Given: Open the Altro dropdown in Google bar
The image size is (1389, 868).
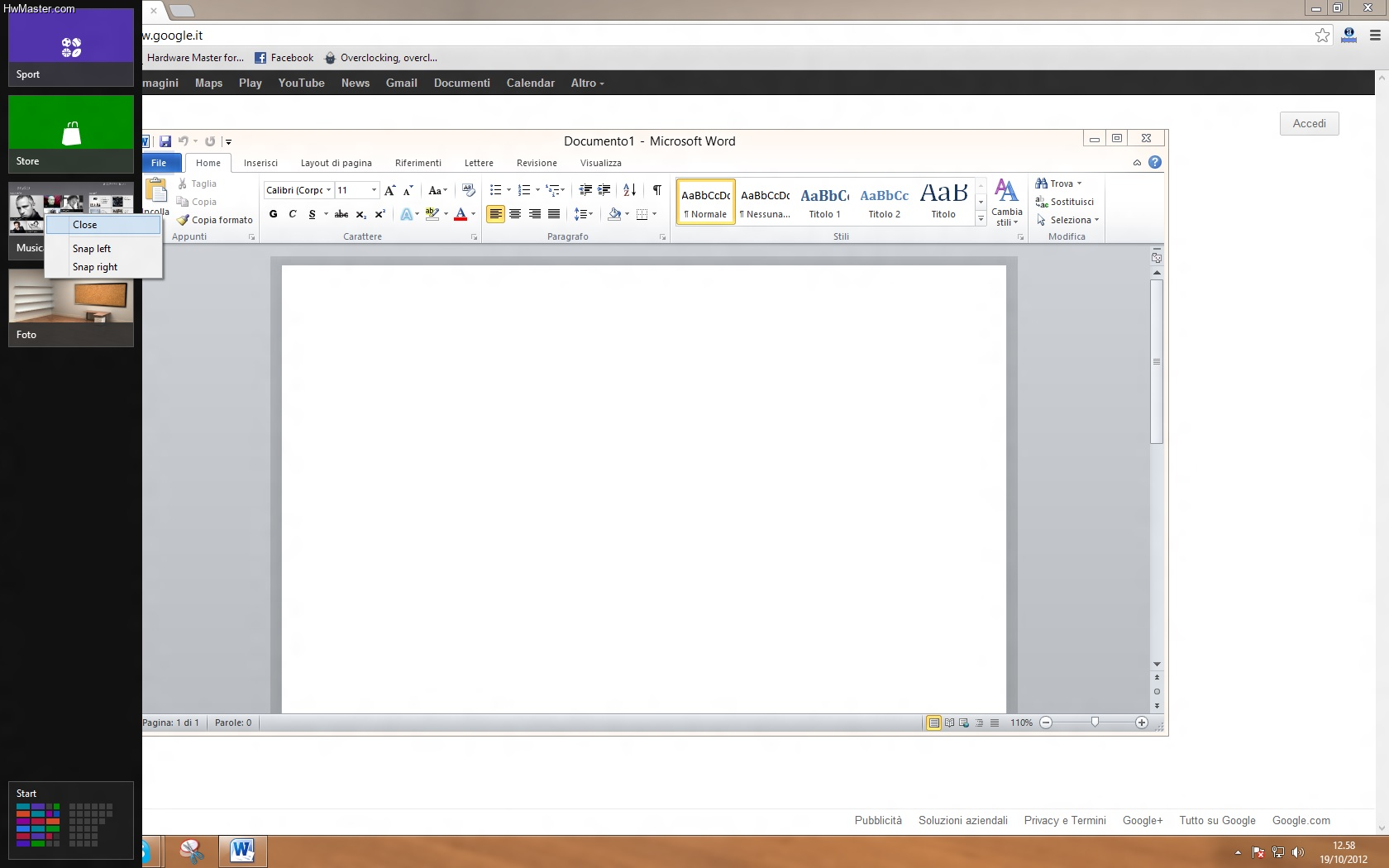Looking at the screenshot, I should 587,83.
